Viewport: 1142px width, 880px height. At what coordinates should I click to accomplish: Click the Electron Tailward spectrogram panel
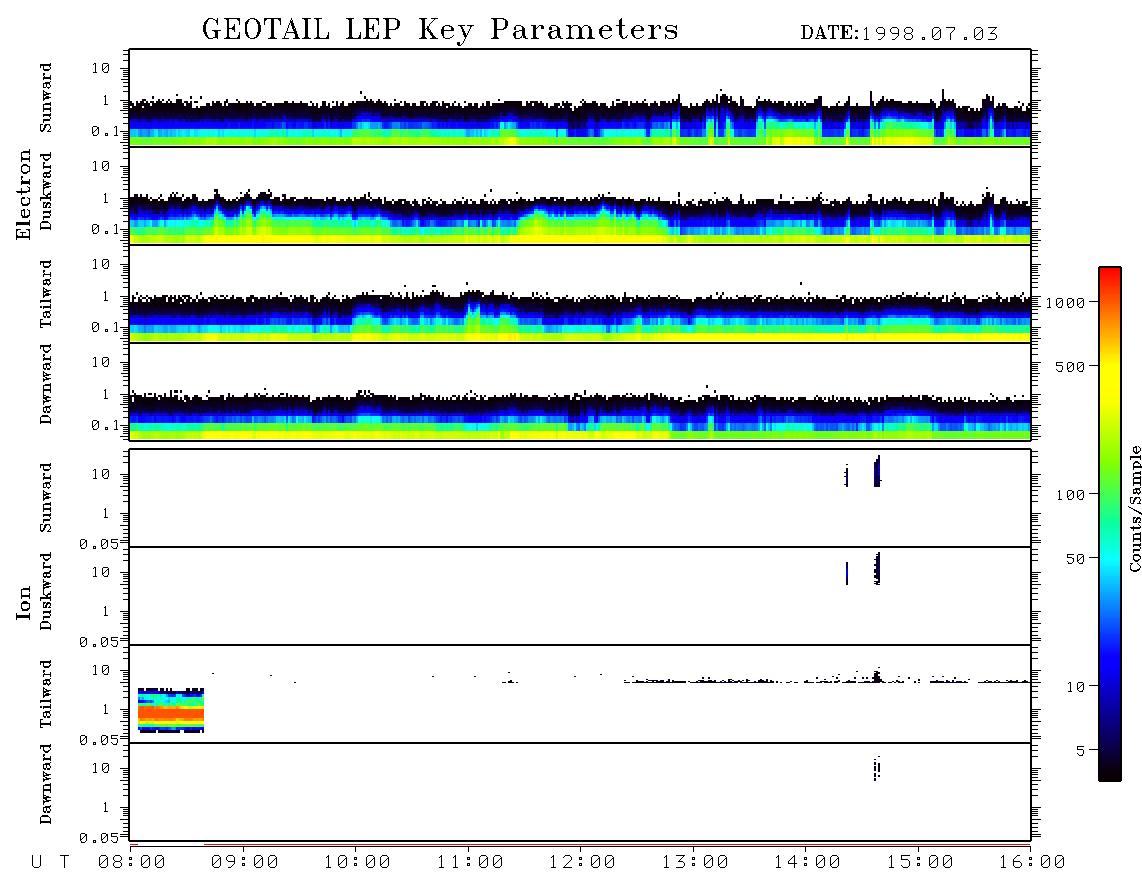580,294
